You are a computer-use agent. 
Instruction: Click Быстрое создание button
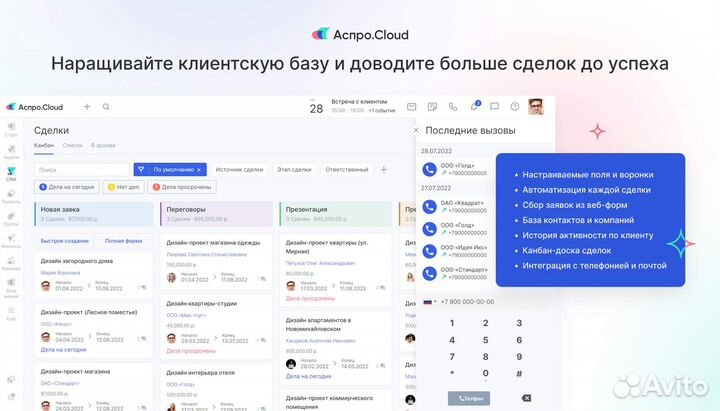pyautogui.click(x=65, y=241)
